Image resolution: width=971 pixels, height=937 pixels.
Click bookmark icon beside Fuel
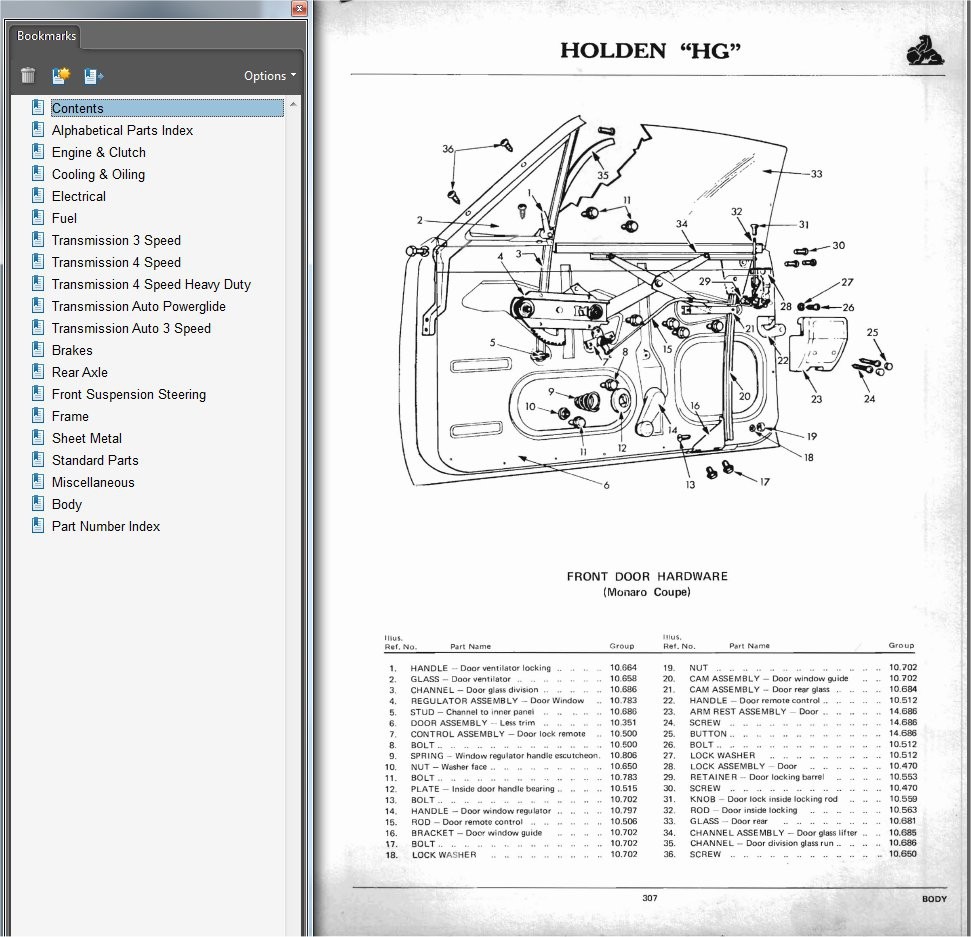(x=38, y=217)
